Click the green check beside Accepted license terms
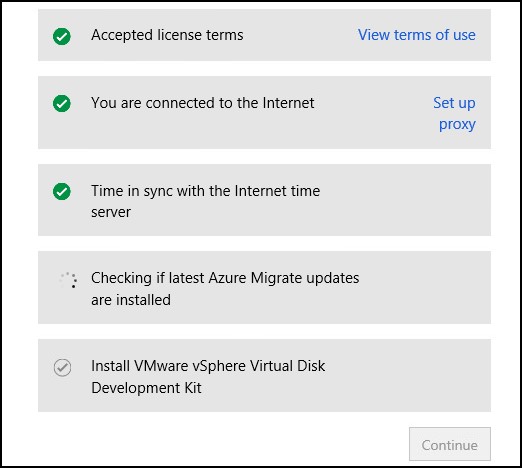522x468 pixels. coord(62,36)
